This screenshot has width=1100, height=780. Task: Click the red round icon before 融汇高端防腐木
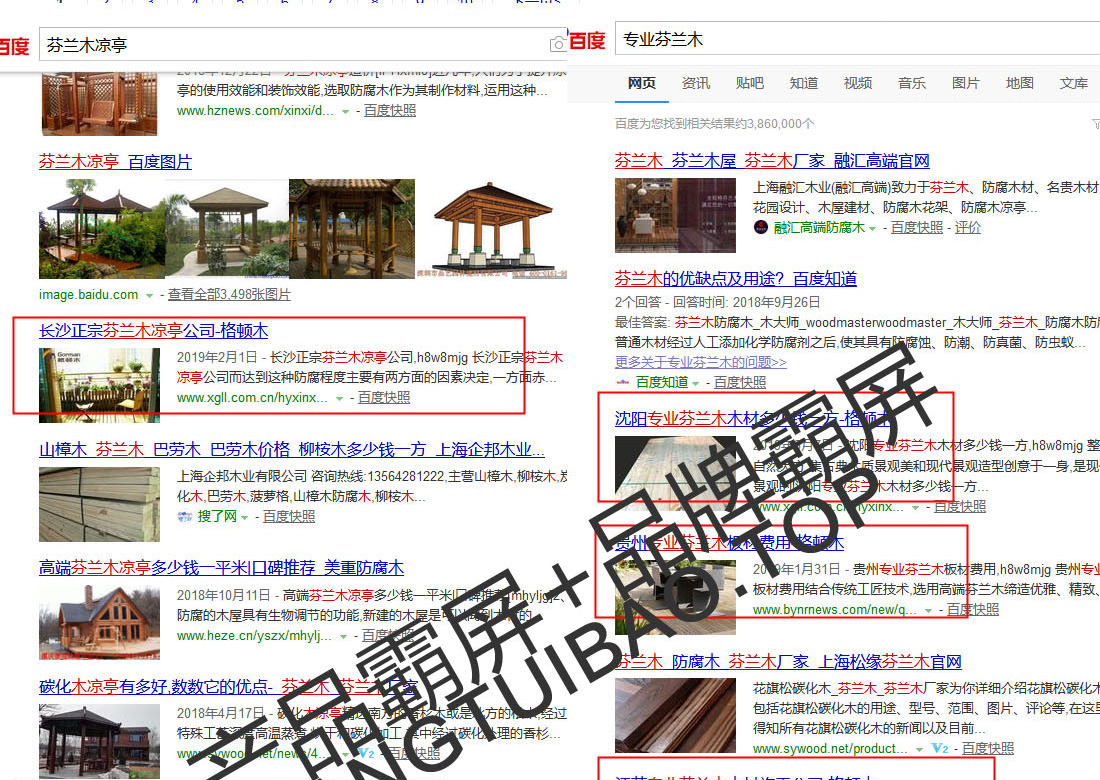(x=760, y=227)
